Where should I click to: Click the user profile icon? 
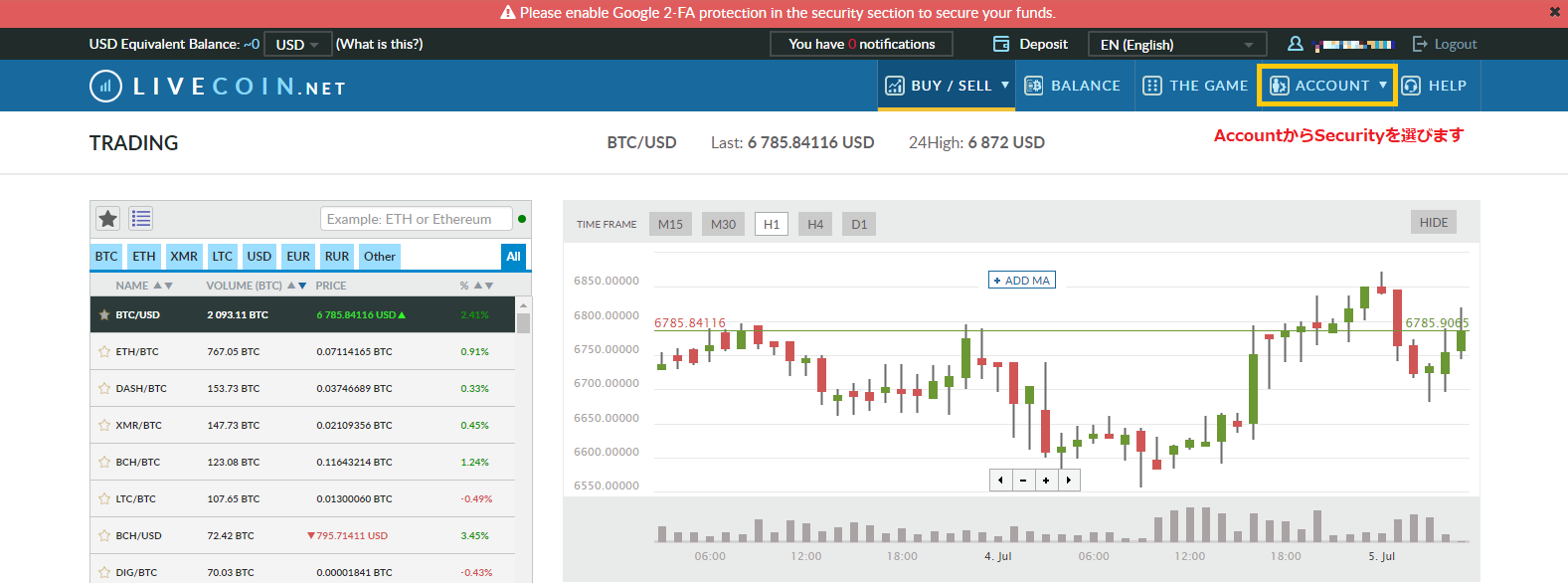(x=1296, y=44)
